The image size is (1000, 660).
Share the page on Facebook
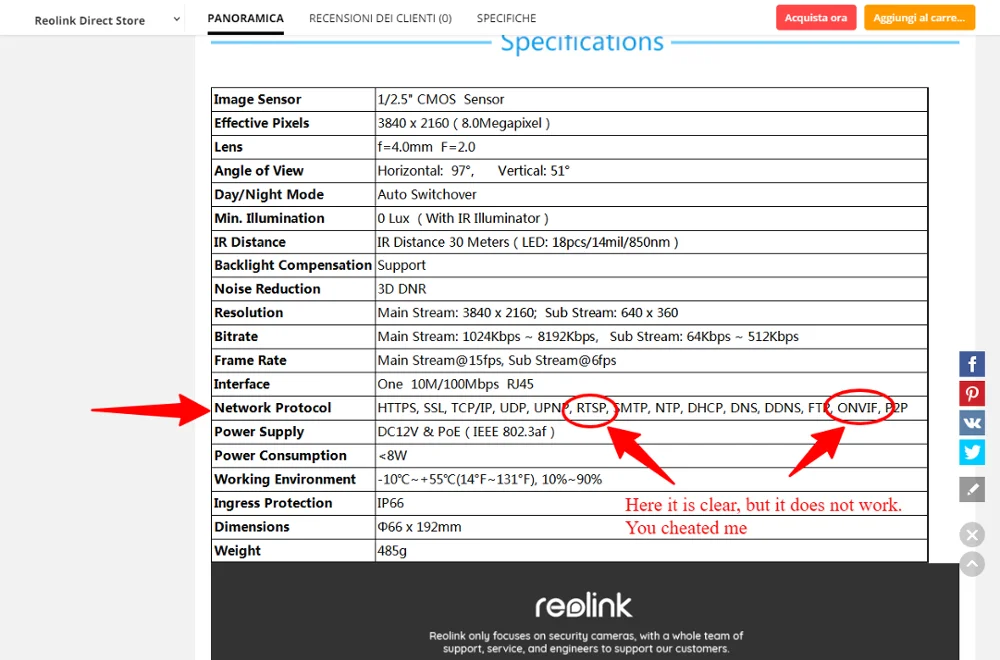point(971,364)
